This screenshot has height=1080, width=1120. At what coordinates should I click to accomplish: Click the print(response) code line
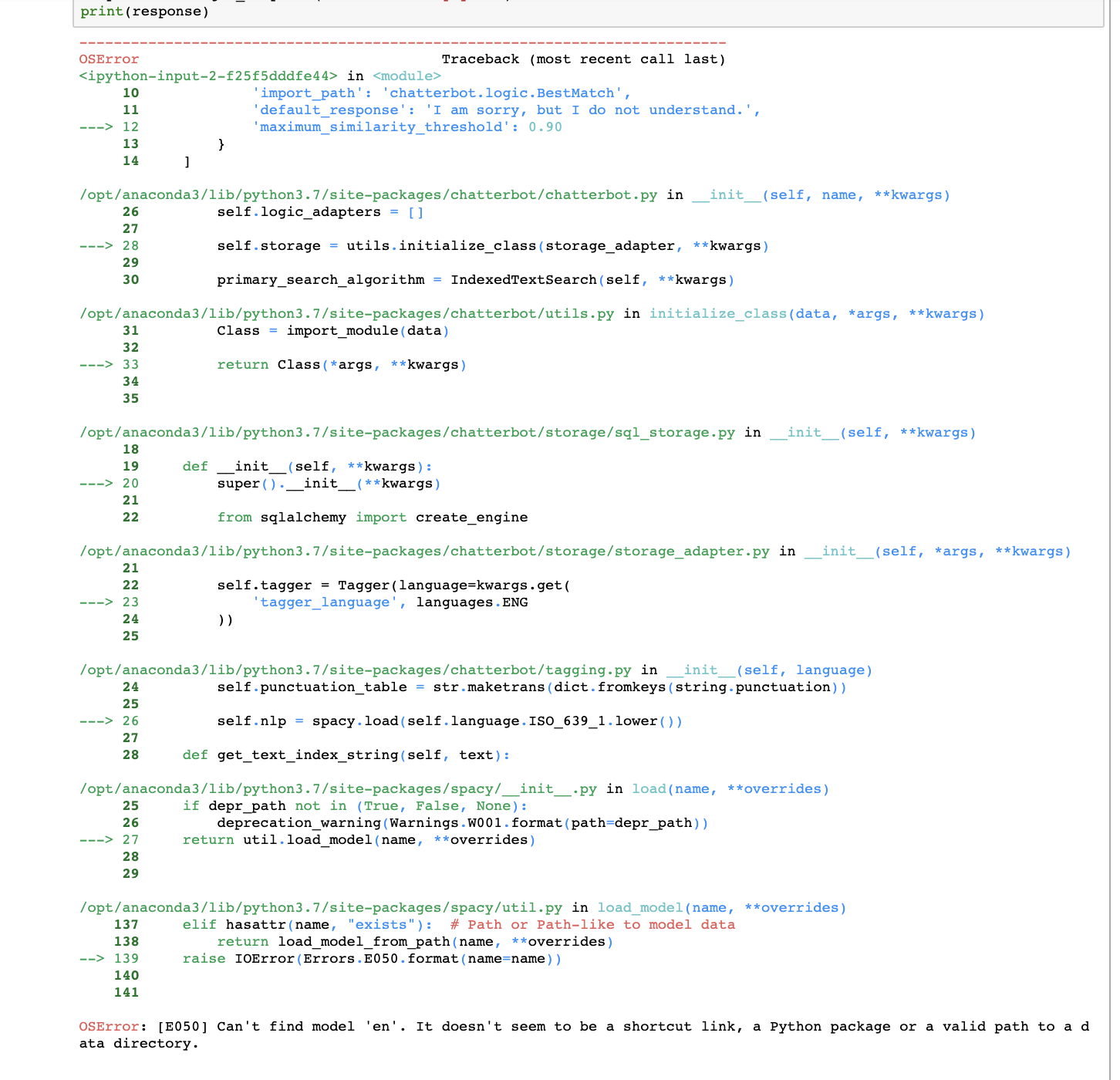coord(144,12)
